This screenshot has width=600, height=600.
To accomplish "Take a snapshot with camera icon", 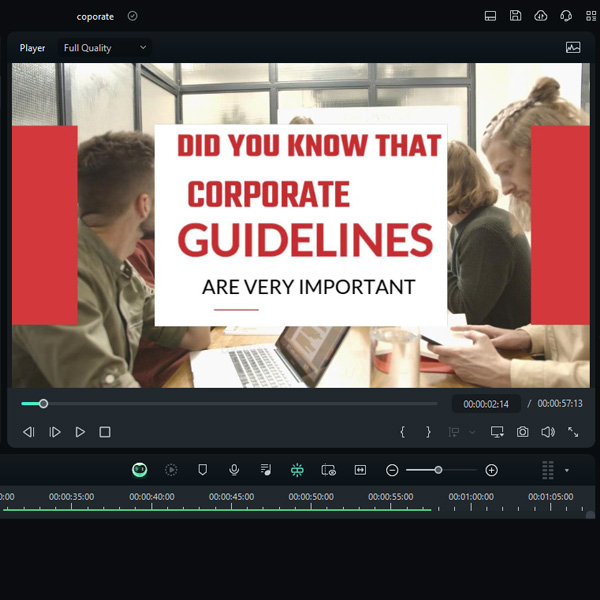I will click(523, 432).
